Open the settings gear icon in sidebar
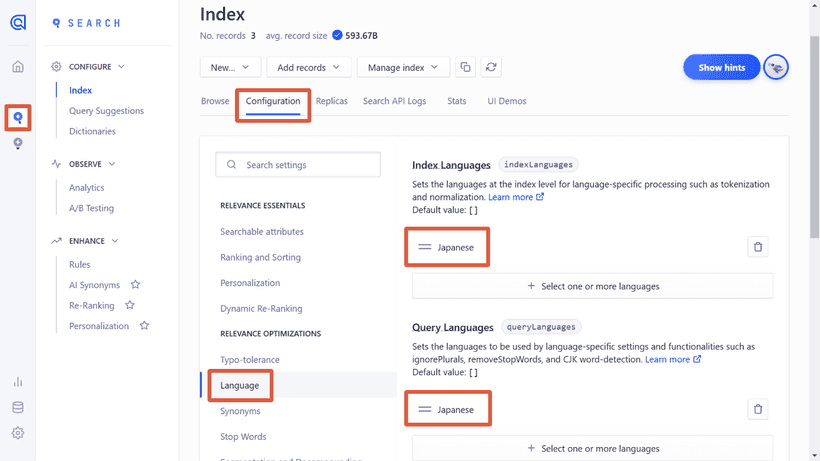 [x=18, y=433]
